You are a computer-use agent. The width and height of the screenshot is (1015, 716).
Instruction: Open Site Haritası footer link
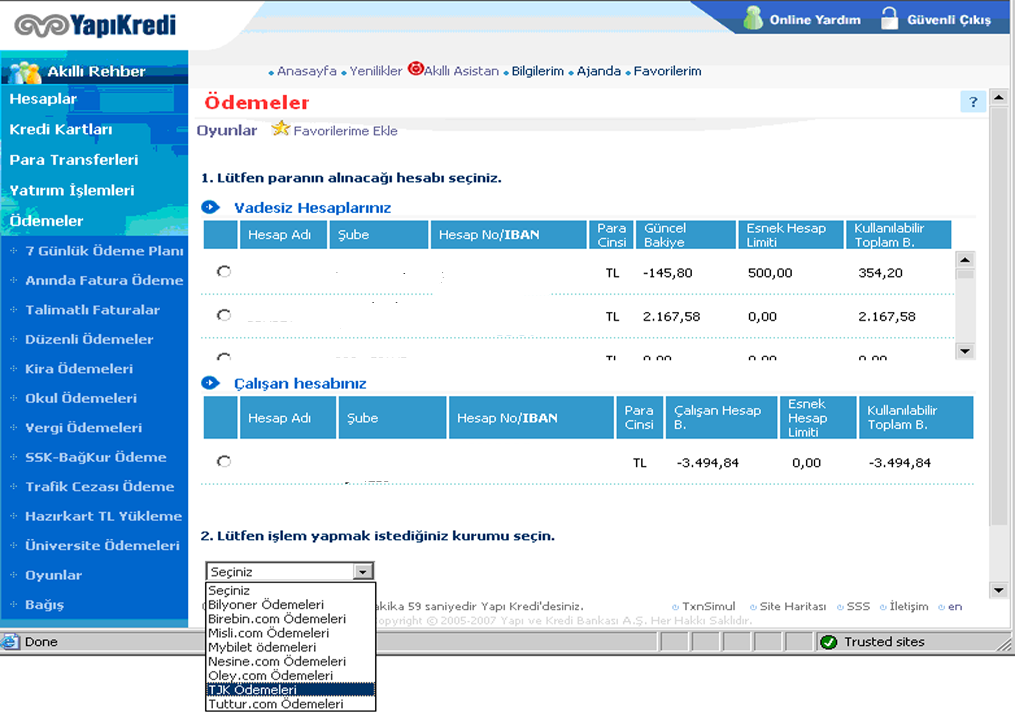(793, 607)
